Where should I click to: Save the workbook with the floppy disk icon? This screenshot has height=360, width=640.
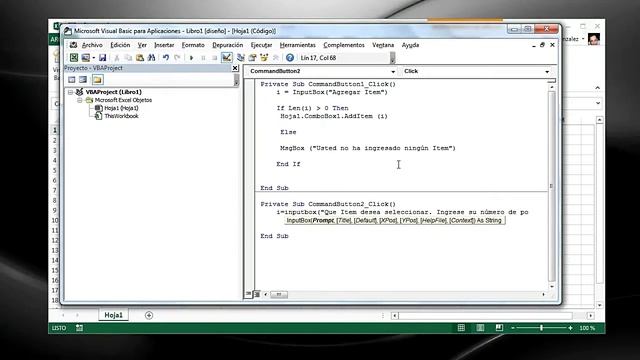click(x=102, y=58)
